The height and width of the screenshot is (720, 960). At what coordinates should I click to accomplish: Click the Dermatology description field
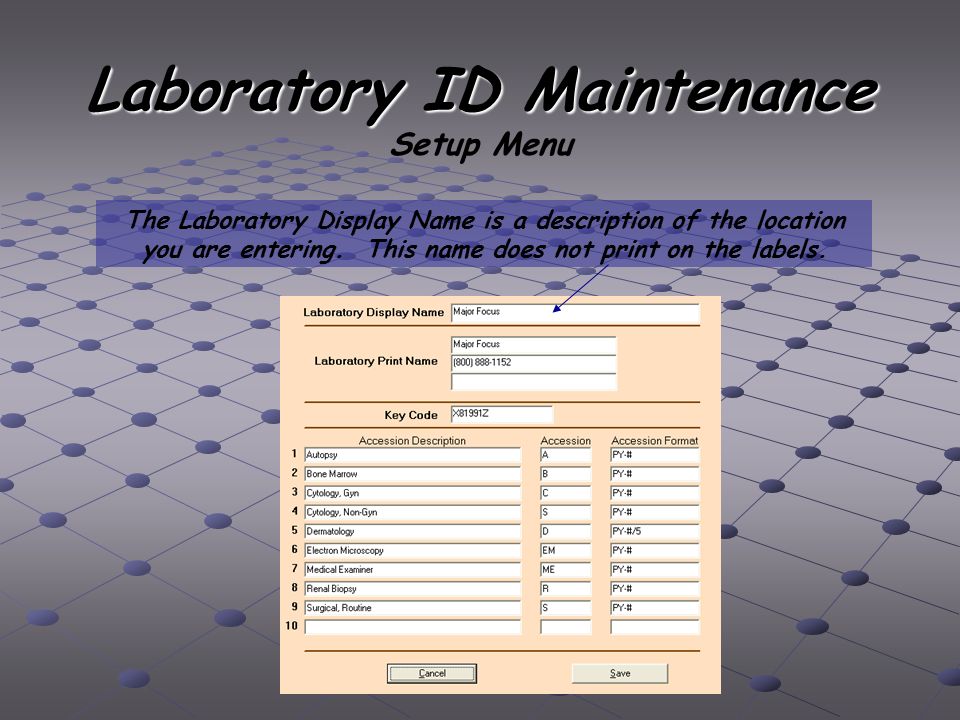pos(413,532)
